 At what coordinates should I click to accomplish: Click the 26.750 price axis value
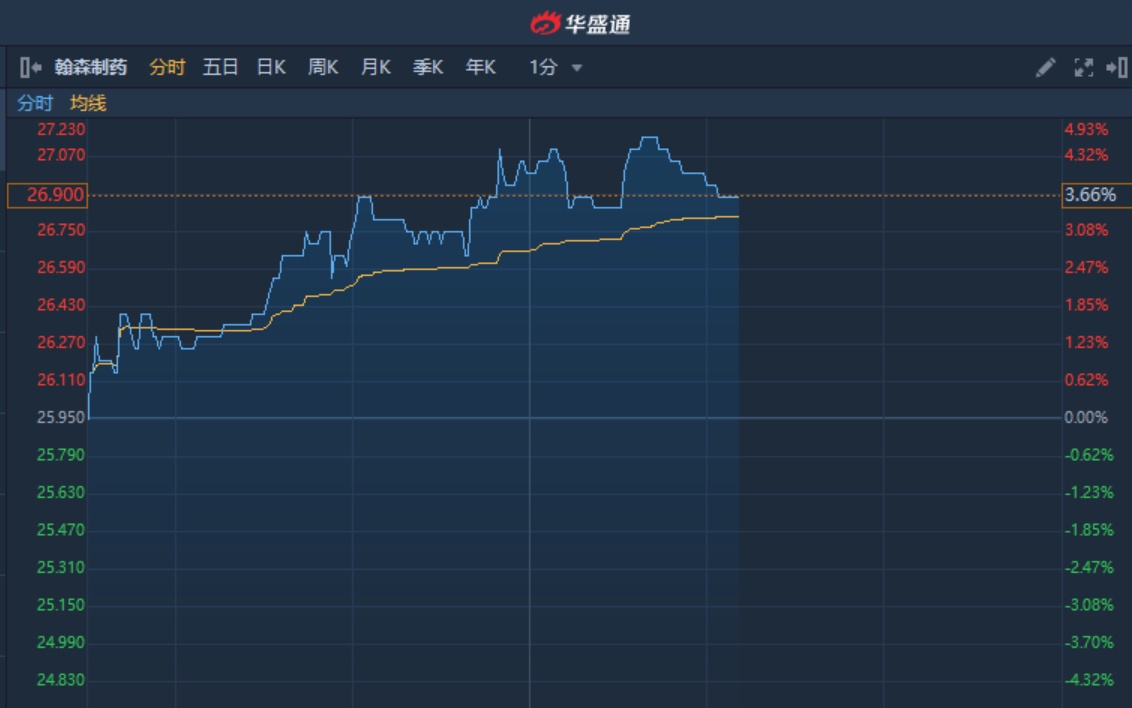coord(61,230)
